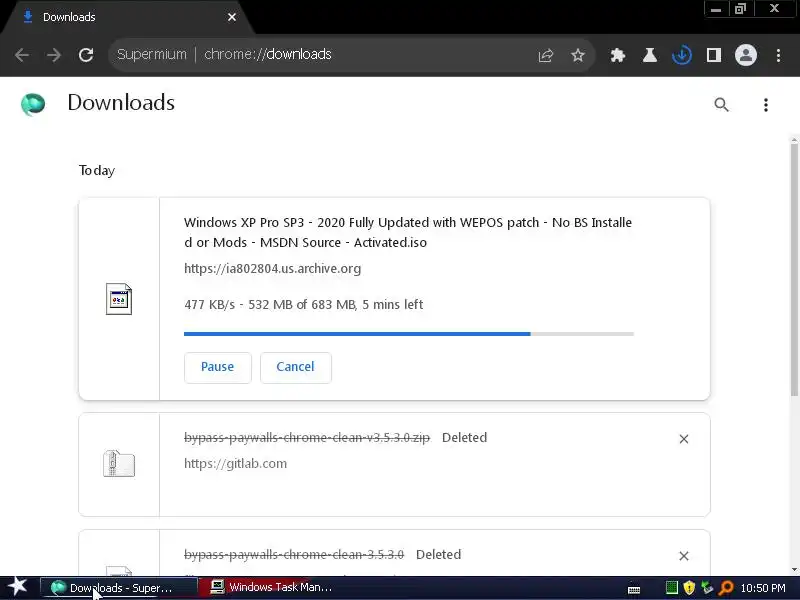Cancel the Windows XP iso download
This screenshot has width=800, height=600.
pos(296,367)
